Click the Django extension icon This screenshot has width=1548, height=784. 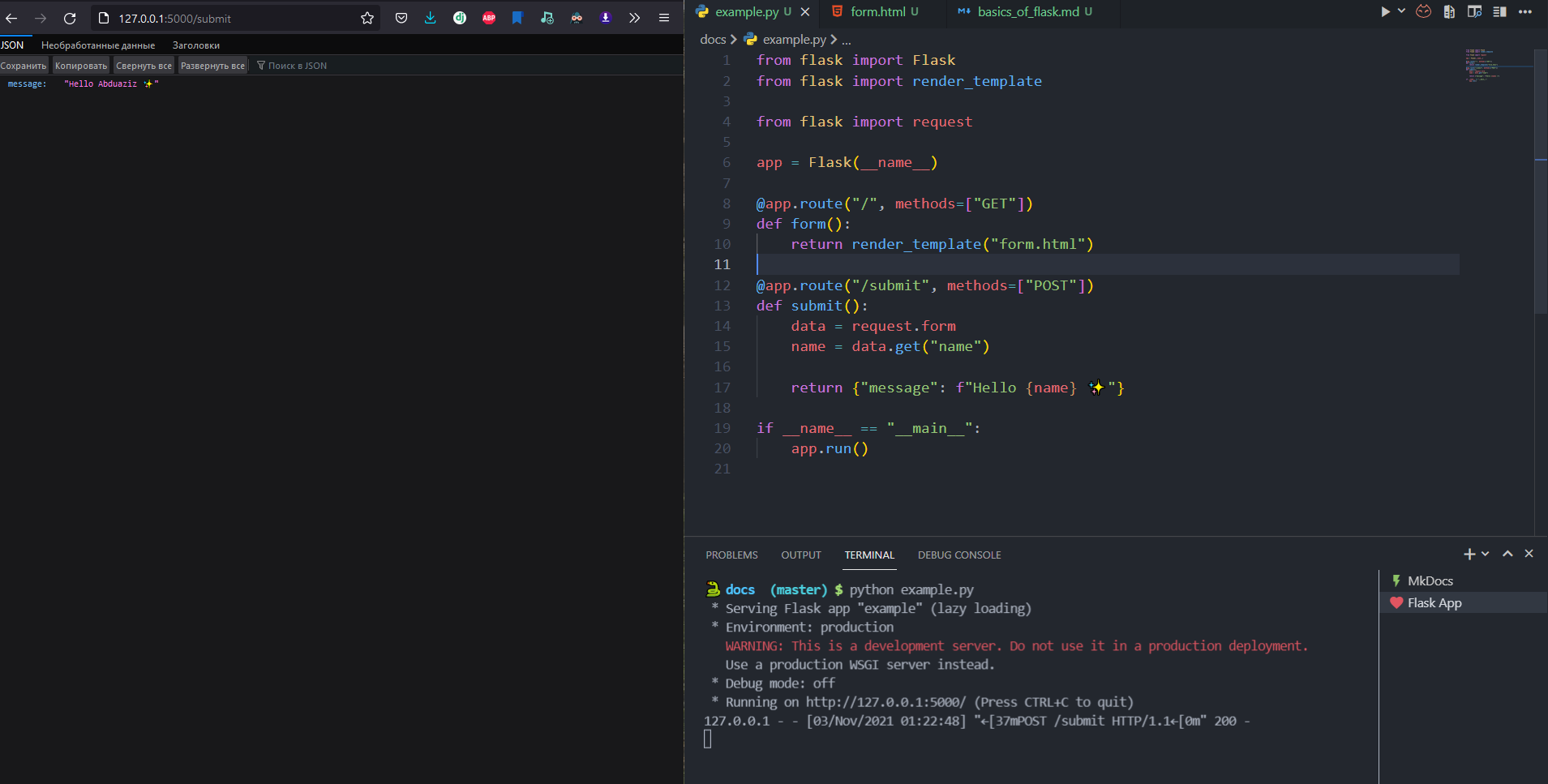460,18
